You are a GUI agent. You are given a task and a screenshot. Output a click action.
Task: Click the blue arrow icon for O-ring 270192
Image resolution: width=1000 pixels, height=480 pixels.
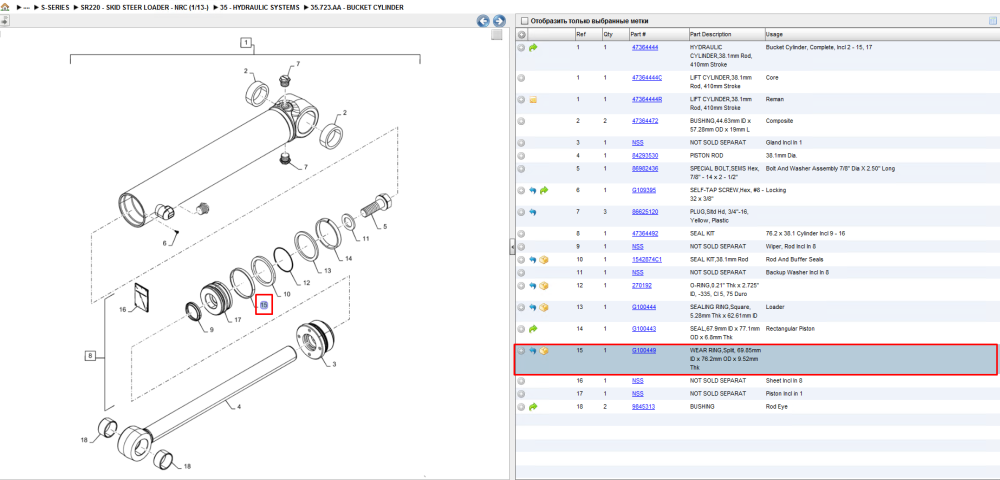pyautogui.click(x=533, y=286)
